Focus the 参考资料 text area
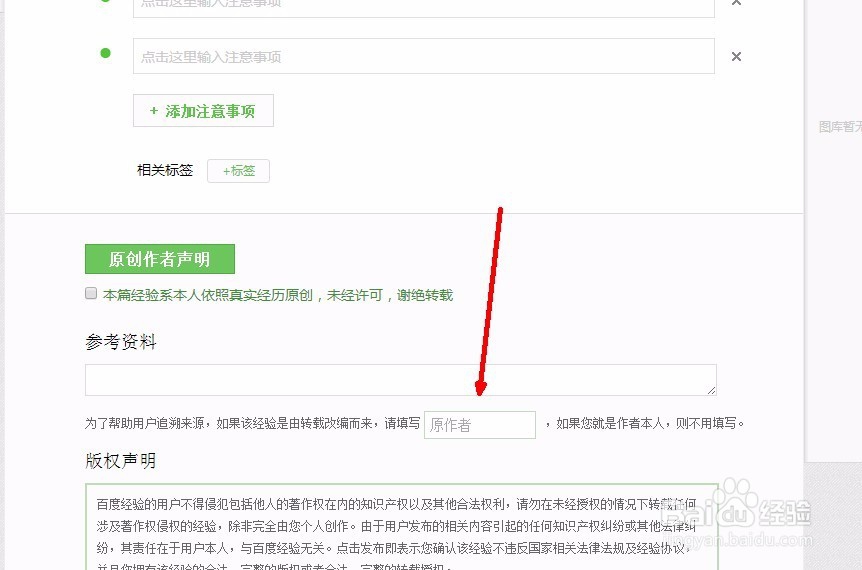Image resolution: width=862 pixels, height=570 pixels. coord(401,380)
